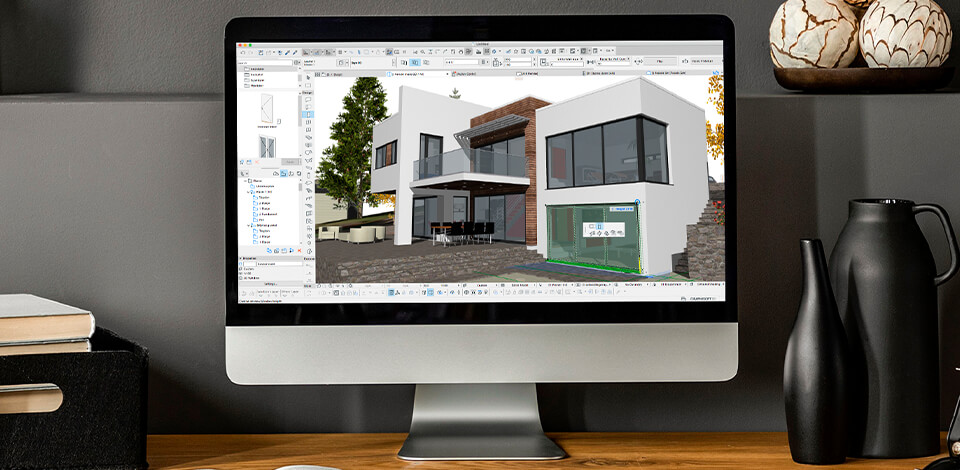Collapse the second expanded group in Navigator tree
The height and width of the screenshot is (470, 960).
(249, 192)
